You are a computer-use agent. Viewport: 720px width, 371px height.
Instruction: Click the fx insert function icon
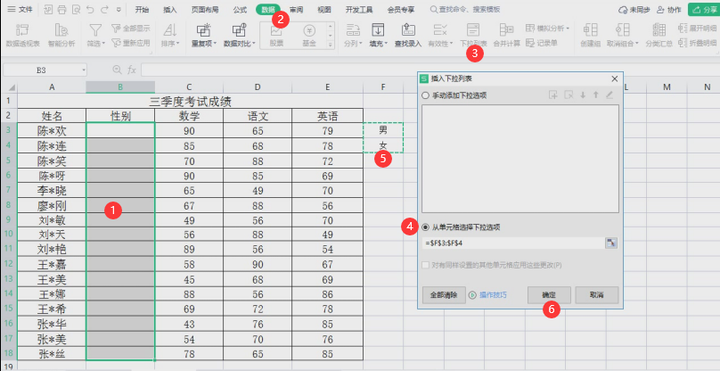(x=132, y=70)
